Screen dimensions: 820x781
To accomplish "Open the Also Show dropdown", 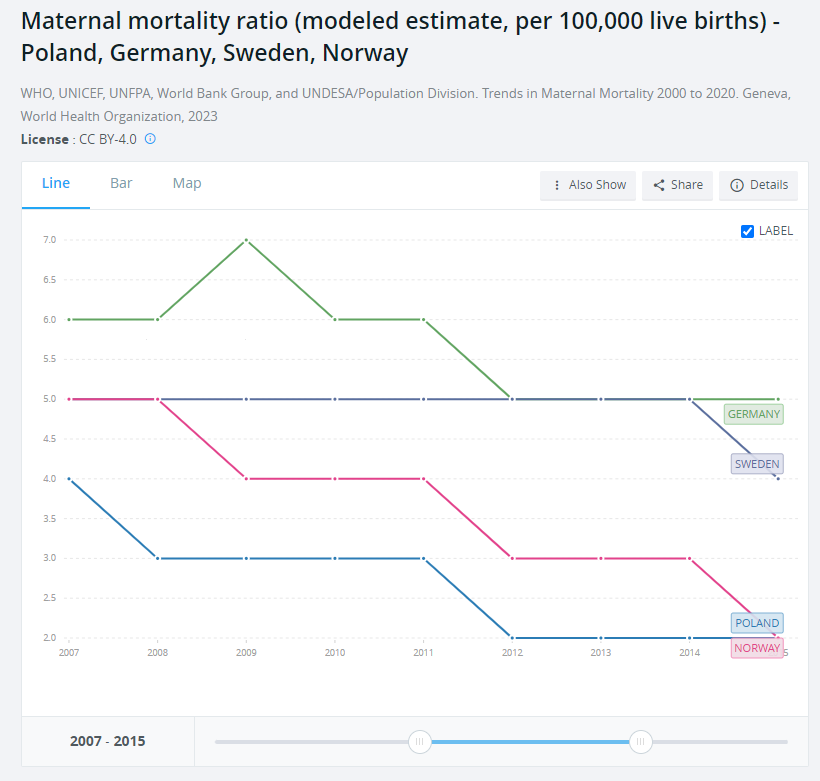I will 588,185.
